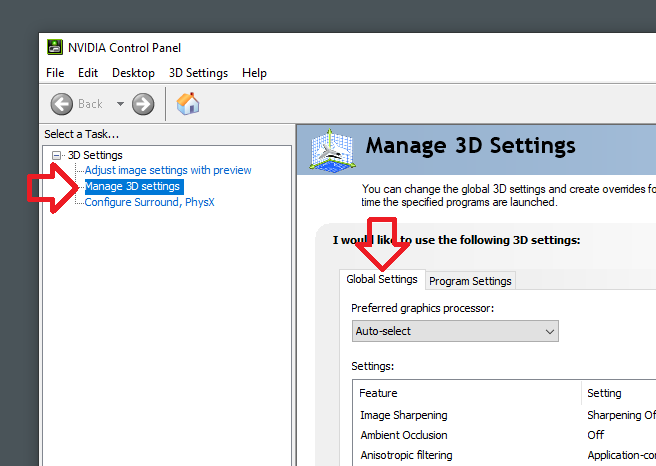Select Manage 3D settings task
Viewport: 656px width, 466px height.
pyautogui.click(x=134, y=186)
